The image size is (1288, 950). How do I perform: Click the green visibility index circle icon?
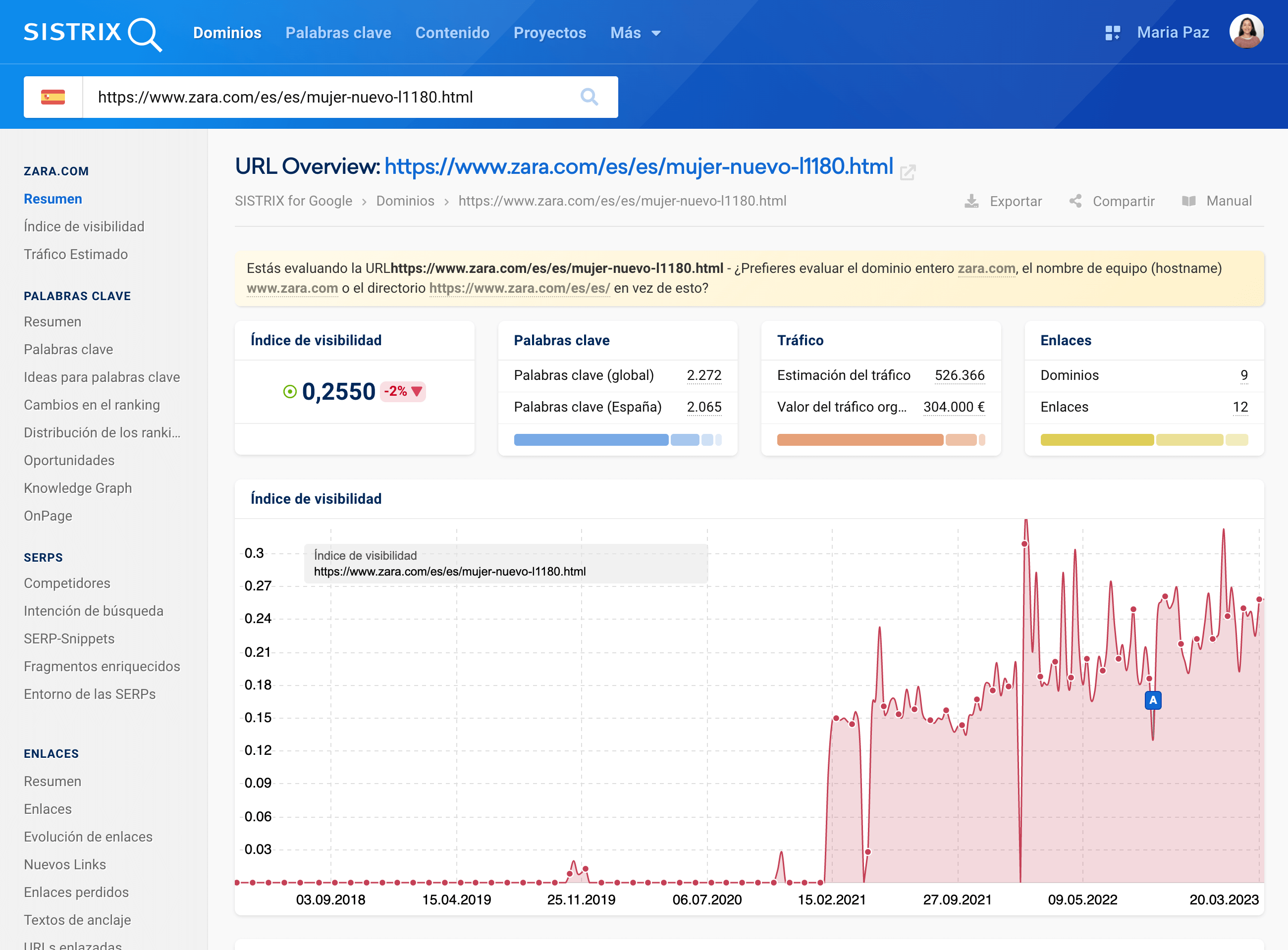(x=290, y=392)
